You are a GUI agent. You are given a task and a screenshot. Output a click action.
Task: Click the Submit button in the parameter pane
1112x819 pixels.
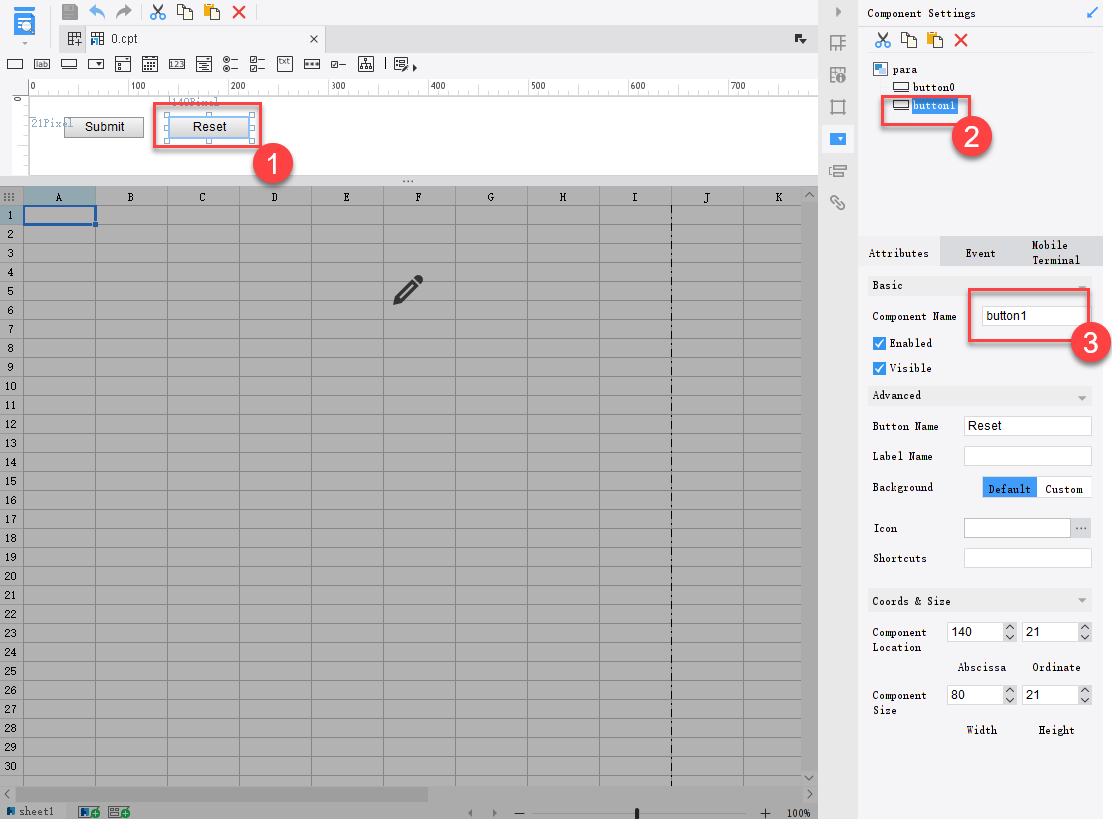(x=103, y=127)
